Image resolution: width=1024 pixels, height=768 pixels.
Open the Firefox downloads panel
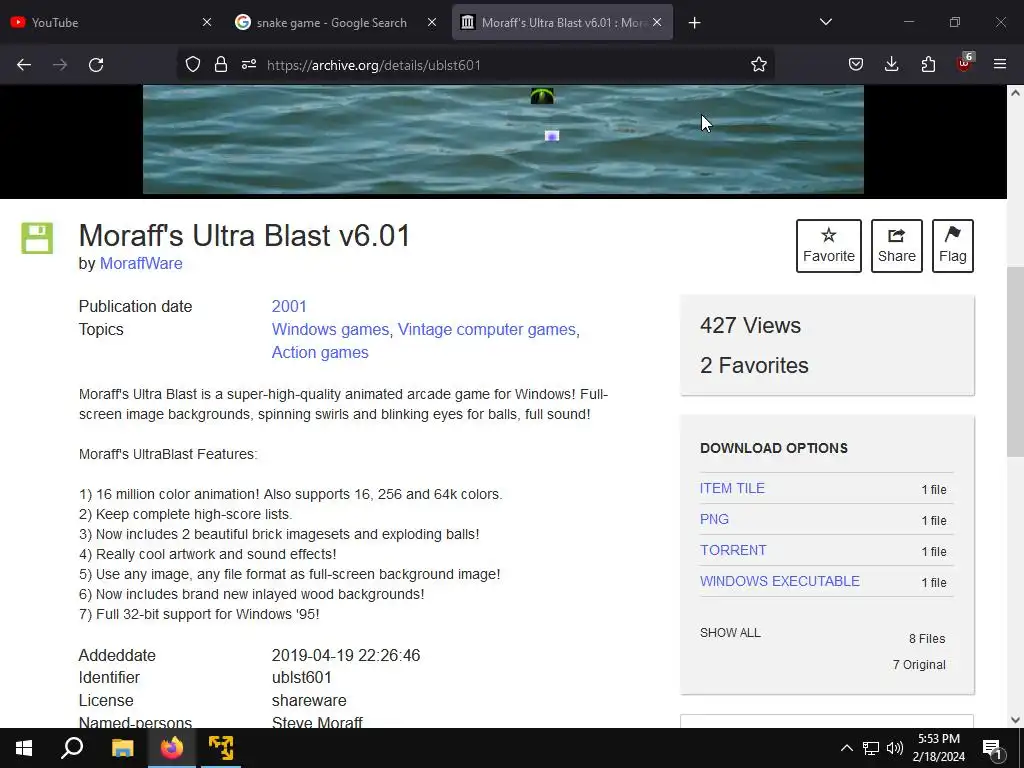[891, 65]
